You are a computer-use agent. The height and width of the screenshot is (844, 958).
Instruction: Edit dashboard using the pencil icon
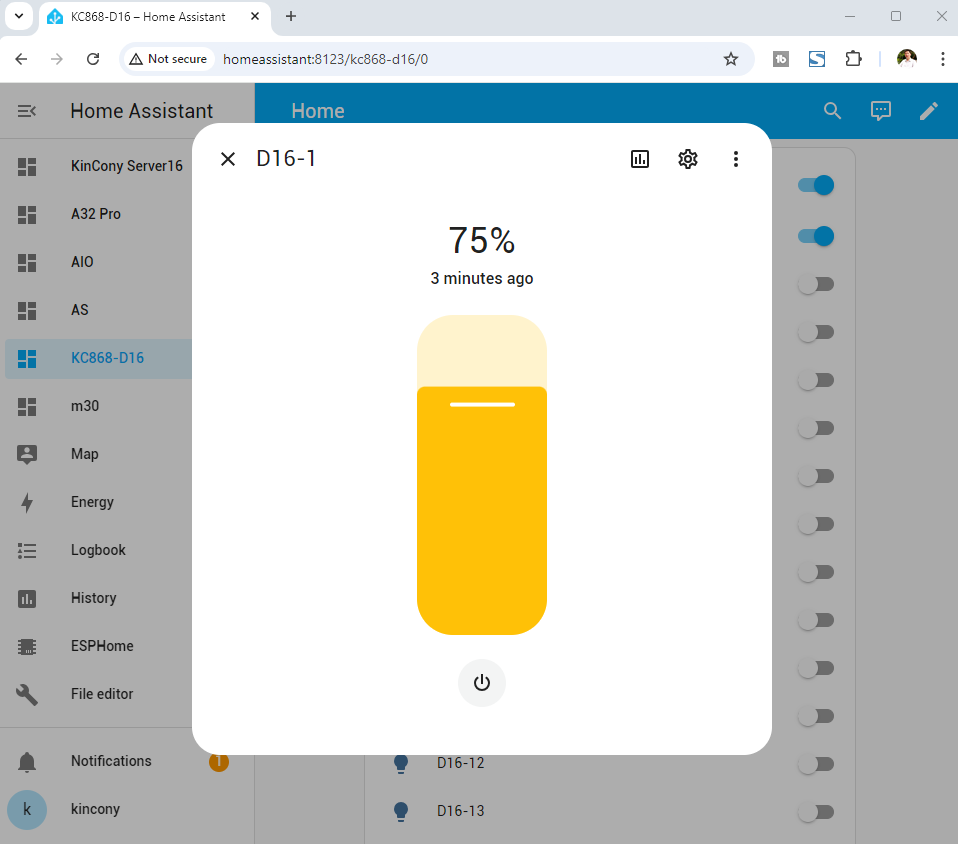pos(929,111)
